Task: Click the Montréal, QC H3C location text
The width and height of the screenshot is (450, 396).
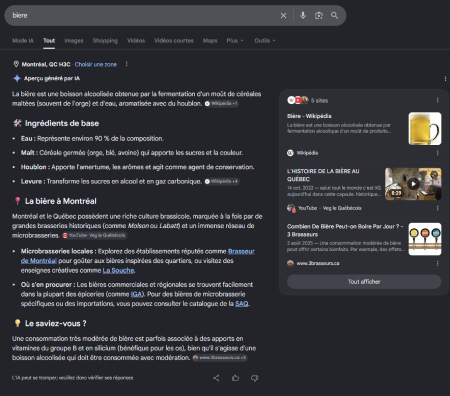Action: [x=46, y=64]
